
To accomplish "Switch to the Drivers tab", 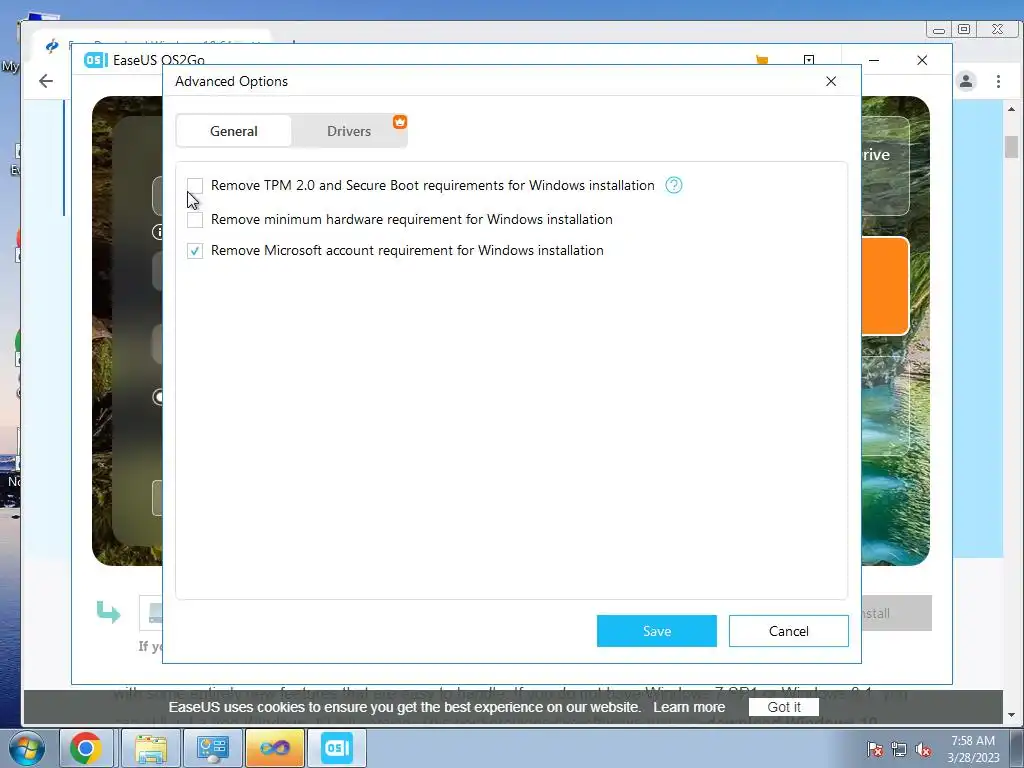I will (349, 131).
